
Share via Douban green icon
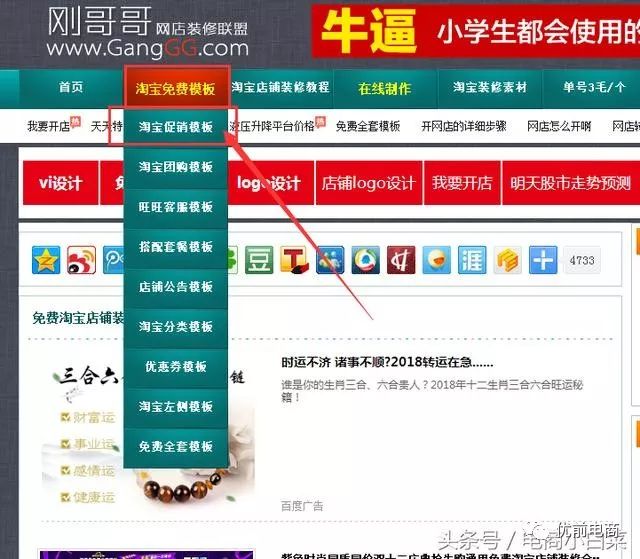point(259,260)
